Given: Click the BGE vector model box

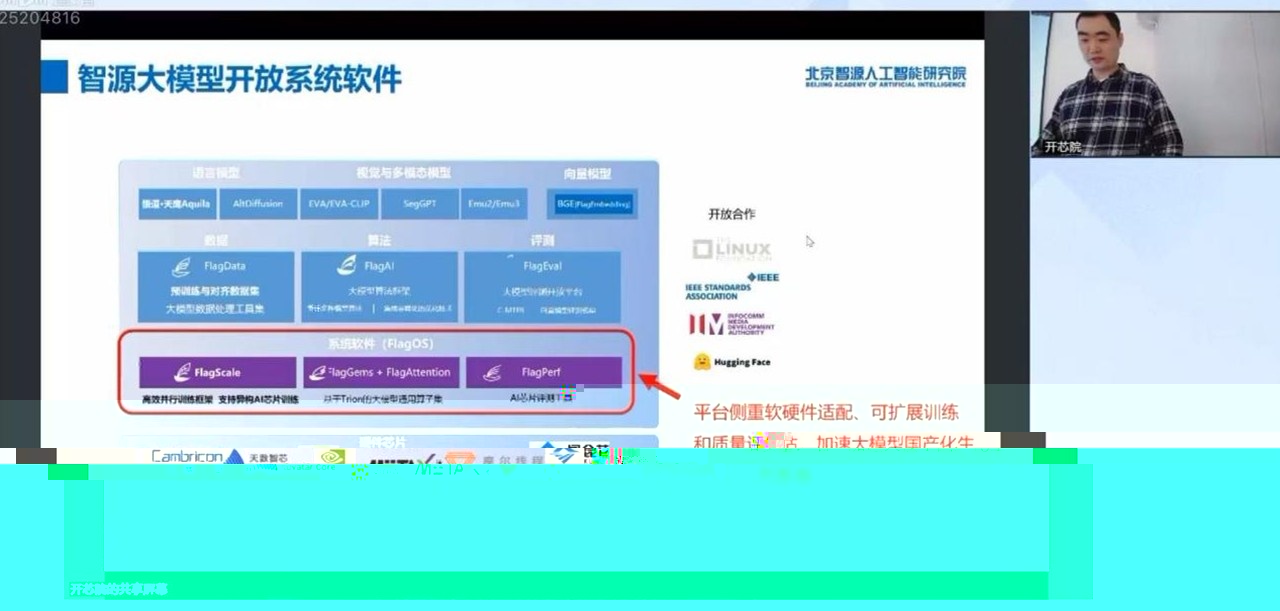Looking at the screenshot, I should pos(594,204).
